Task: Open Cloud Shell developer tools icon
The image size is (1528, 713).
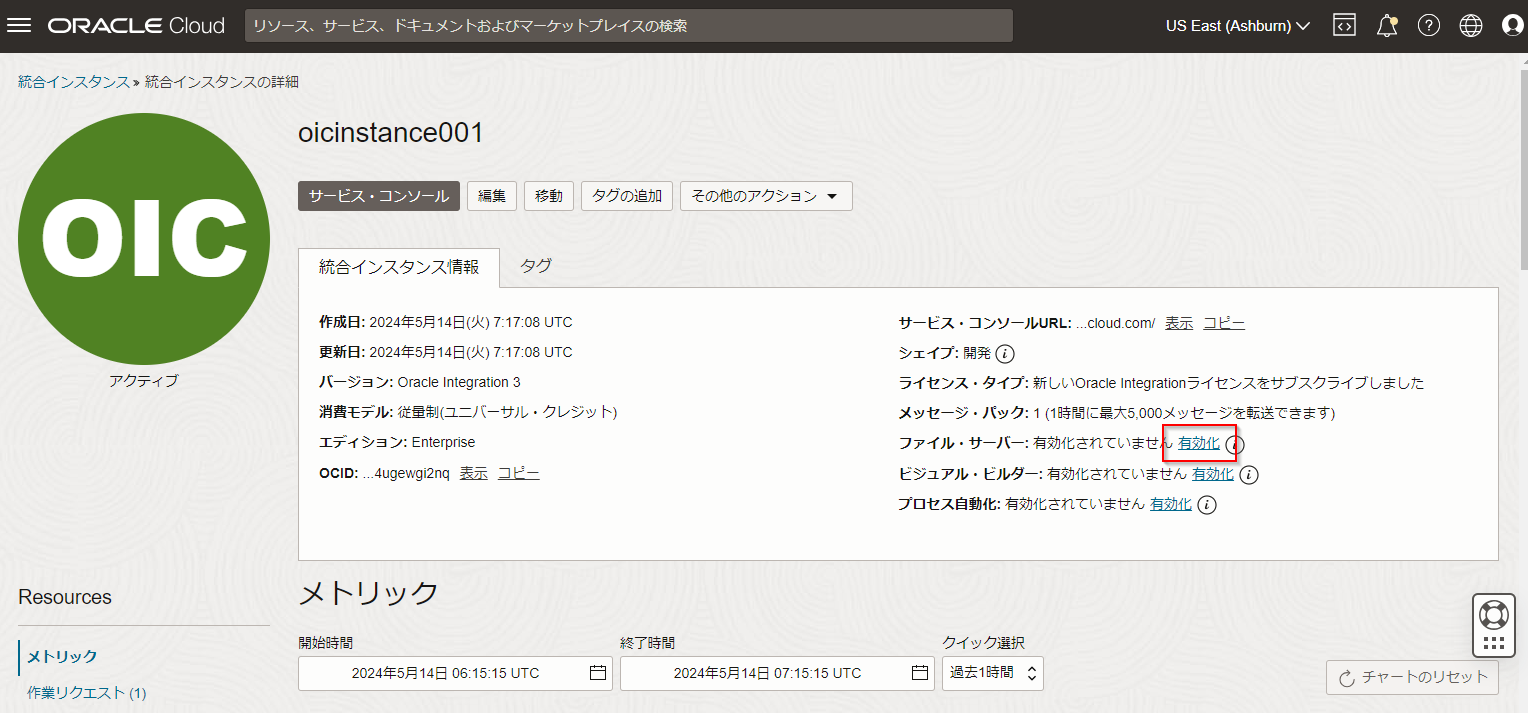Action: (x=1344, y=26)
